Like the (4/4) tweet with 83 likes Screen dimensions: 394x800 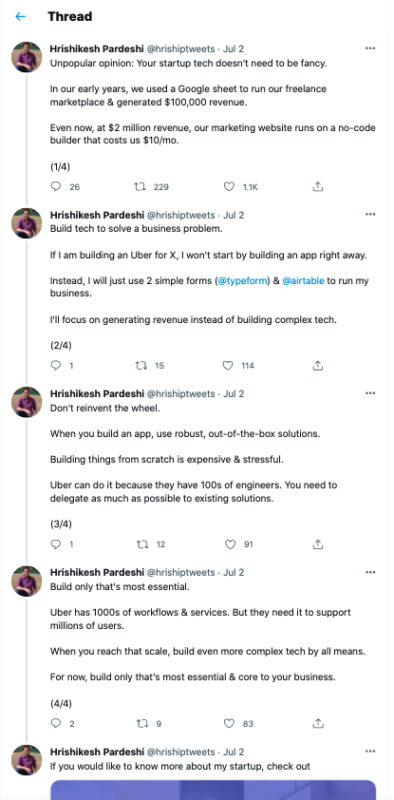point(229,723)
